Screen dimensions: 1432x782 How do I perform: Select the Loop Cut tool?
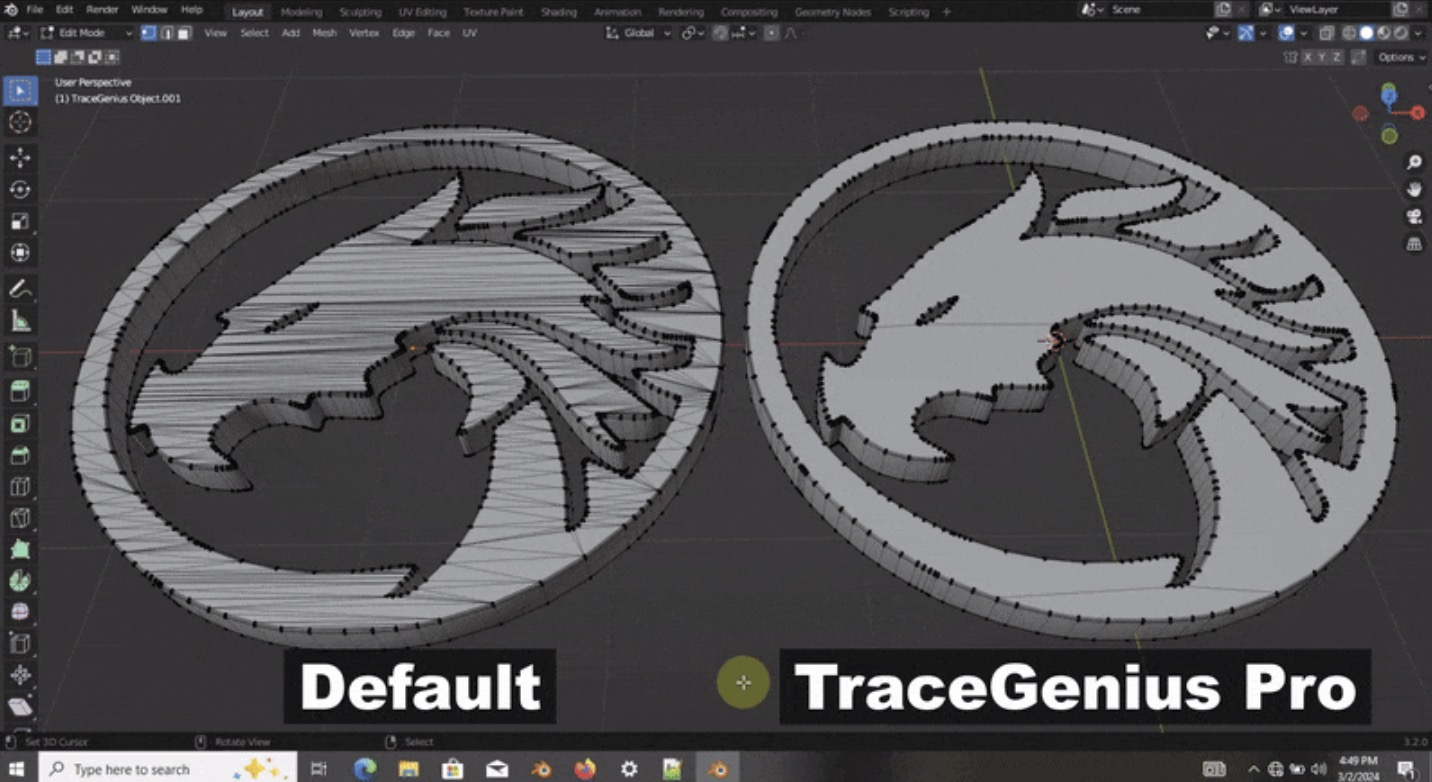(19, 487)
